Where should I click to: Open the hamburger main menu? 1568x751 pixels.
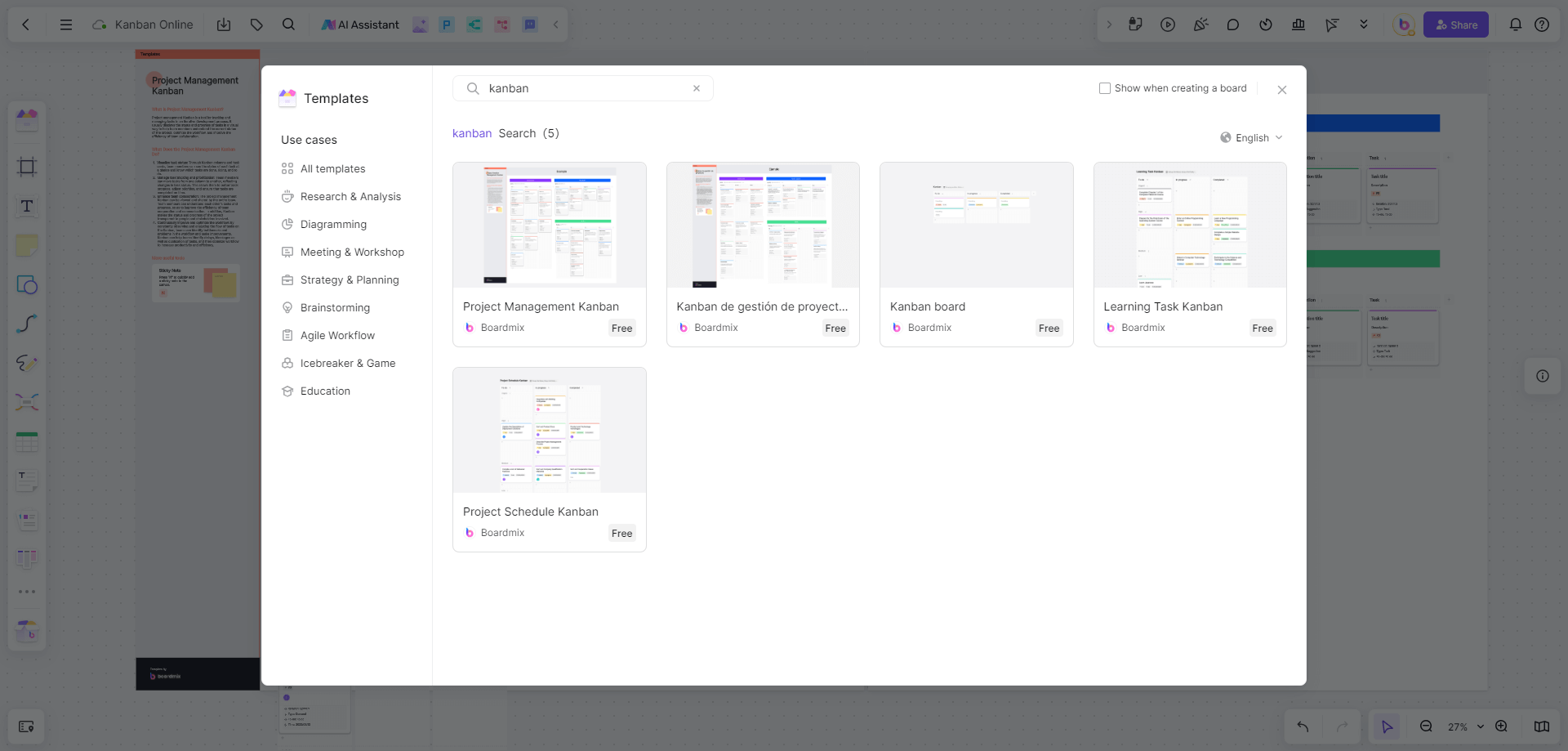pos(66,25)
